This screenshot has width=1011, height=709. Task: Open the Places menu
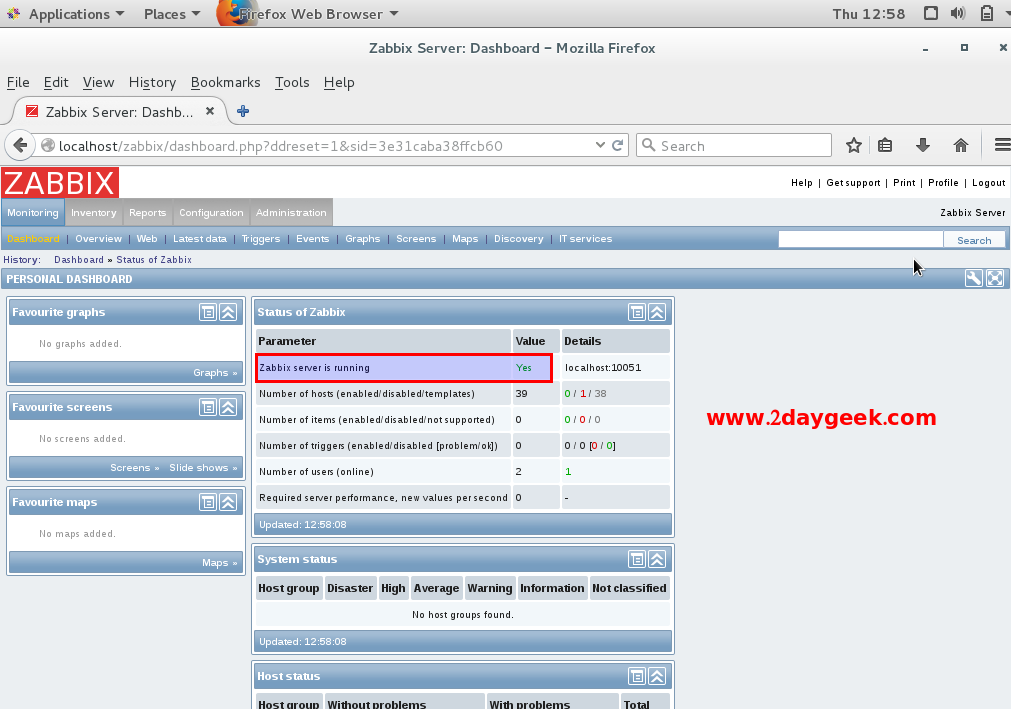pyautogui.click(x=172, y=14)
